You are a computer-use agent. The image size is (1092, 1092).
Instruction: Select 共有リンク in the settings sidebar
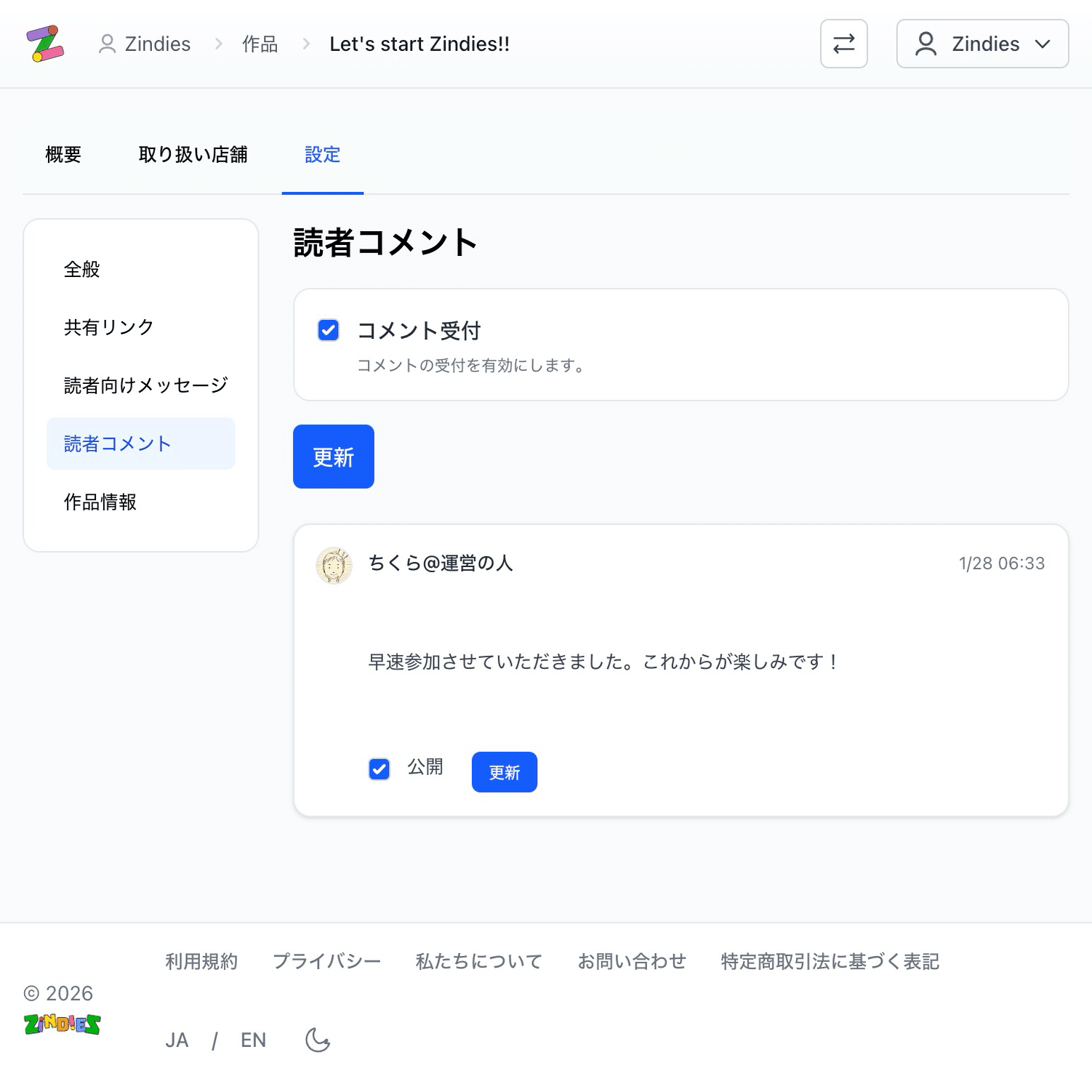(108, 327)
